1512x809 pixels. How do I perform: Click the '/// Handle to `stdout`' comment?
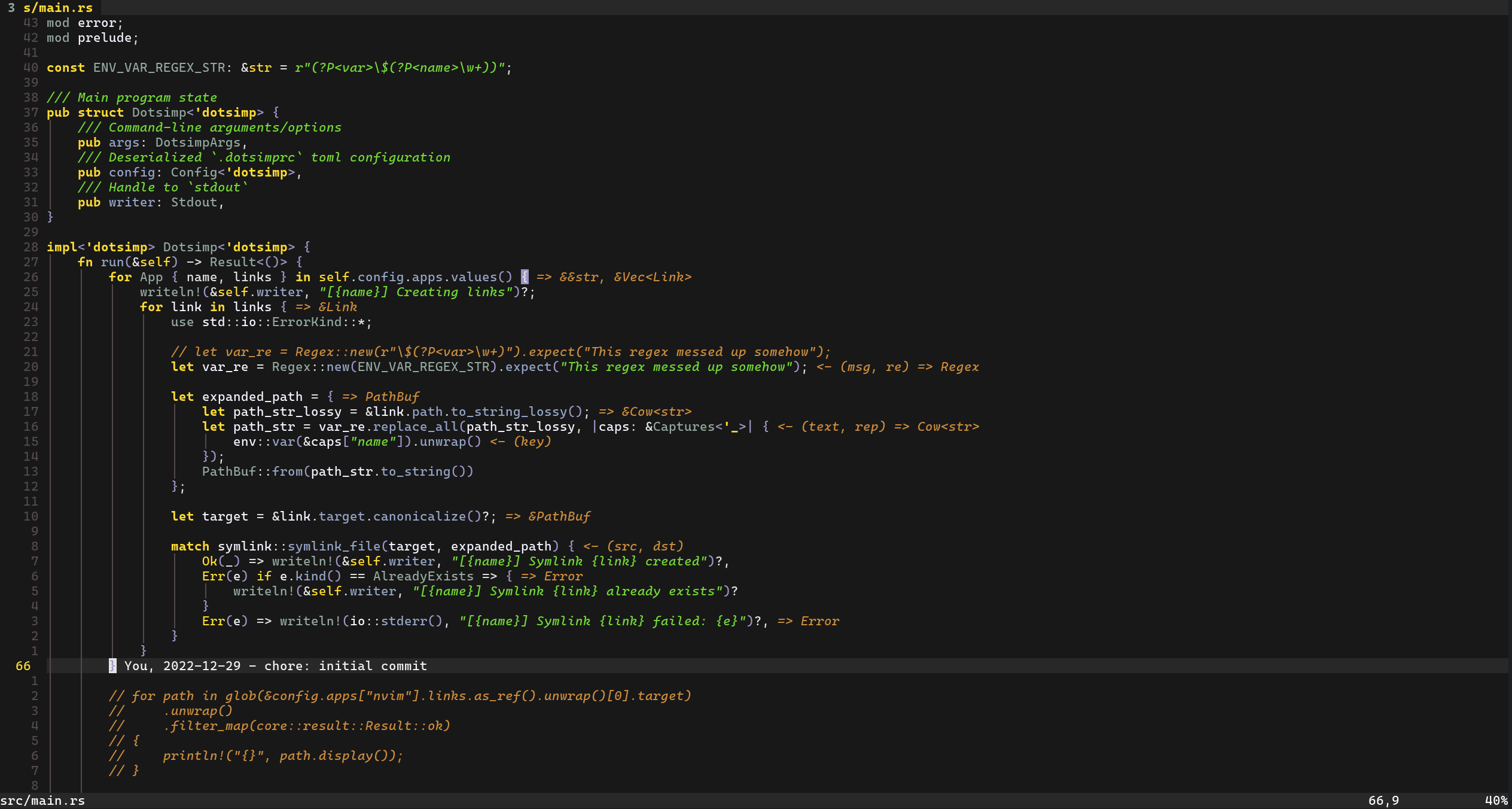coord(163,187)
